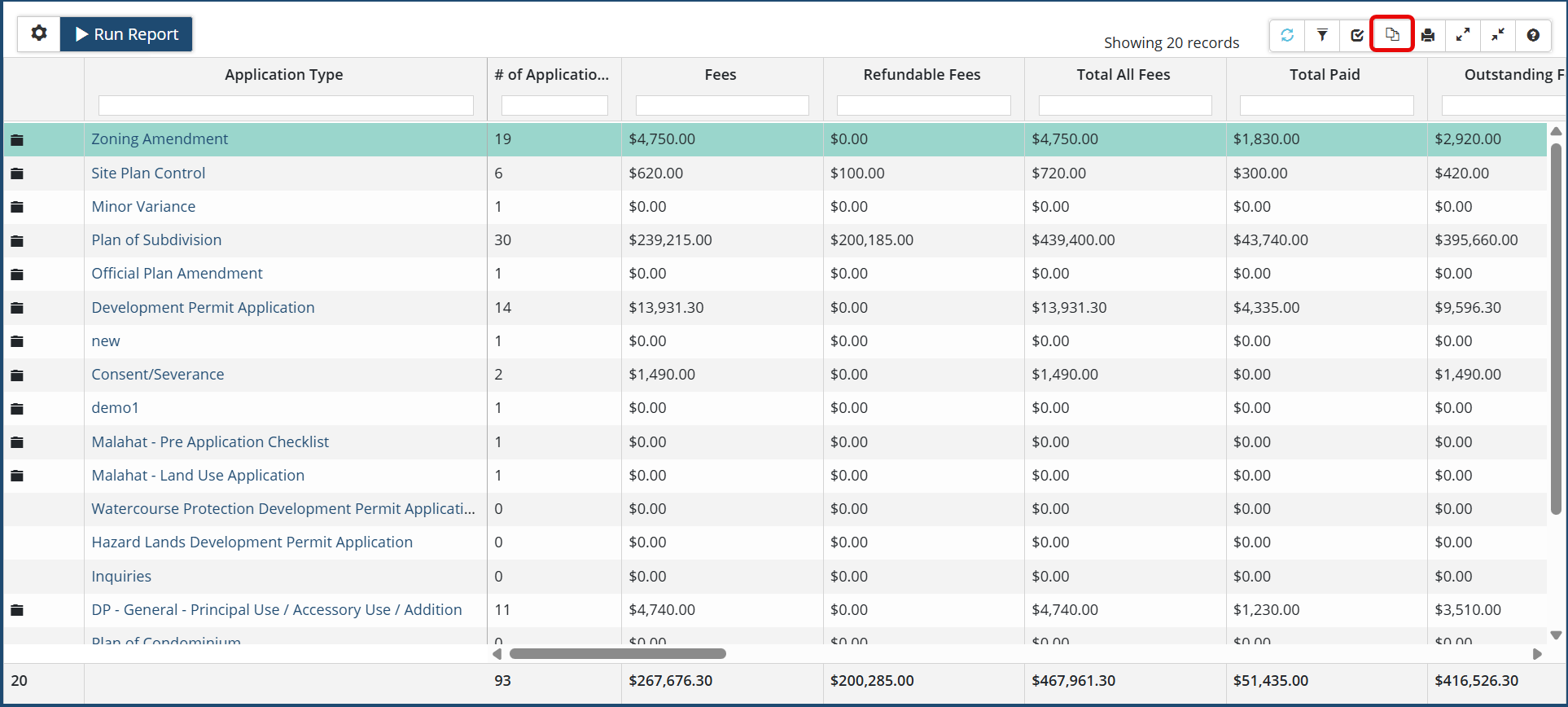
Task: Click the refresh icon in the toolbar
Action: (x=1287, y=35)
